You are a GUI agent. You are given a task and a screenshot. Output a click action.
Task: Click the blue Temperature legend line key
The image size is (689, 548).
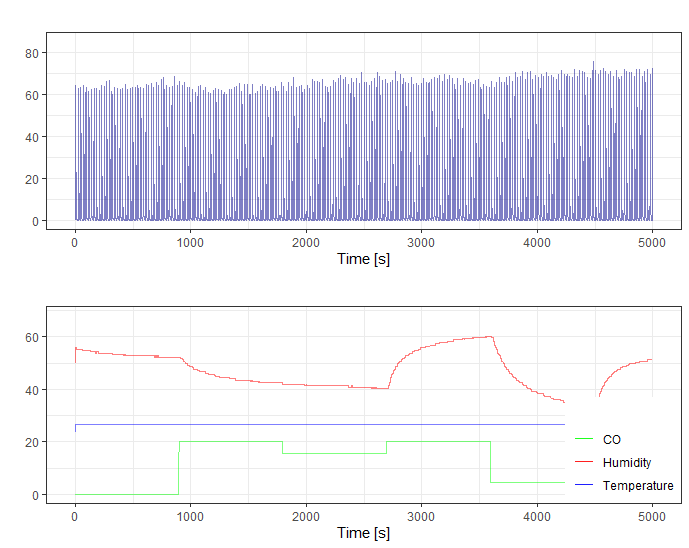point(584,485)
